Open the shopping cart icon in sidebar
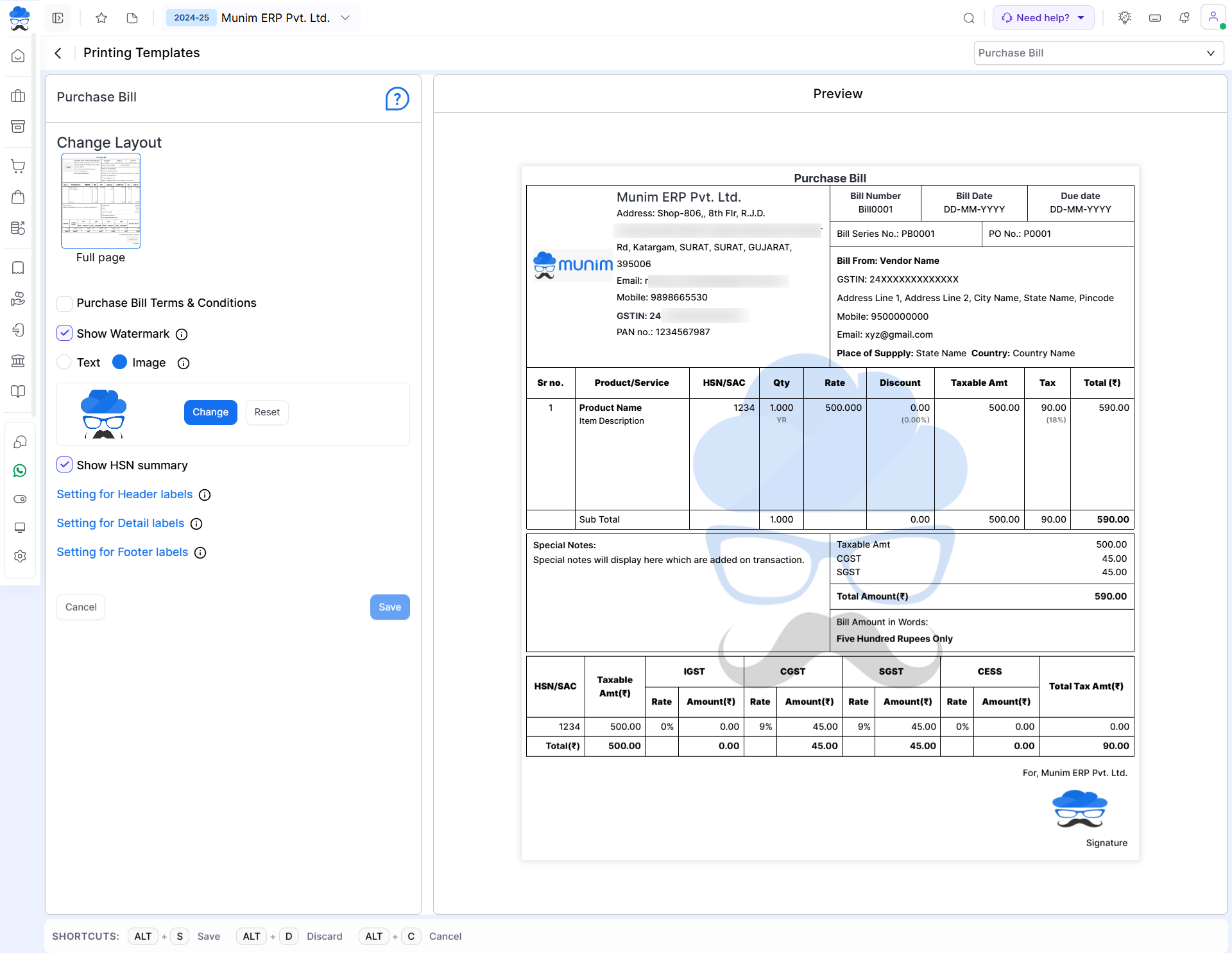This screenshot has width=1232, height=954. click(x=19, y=166)
